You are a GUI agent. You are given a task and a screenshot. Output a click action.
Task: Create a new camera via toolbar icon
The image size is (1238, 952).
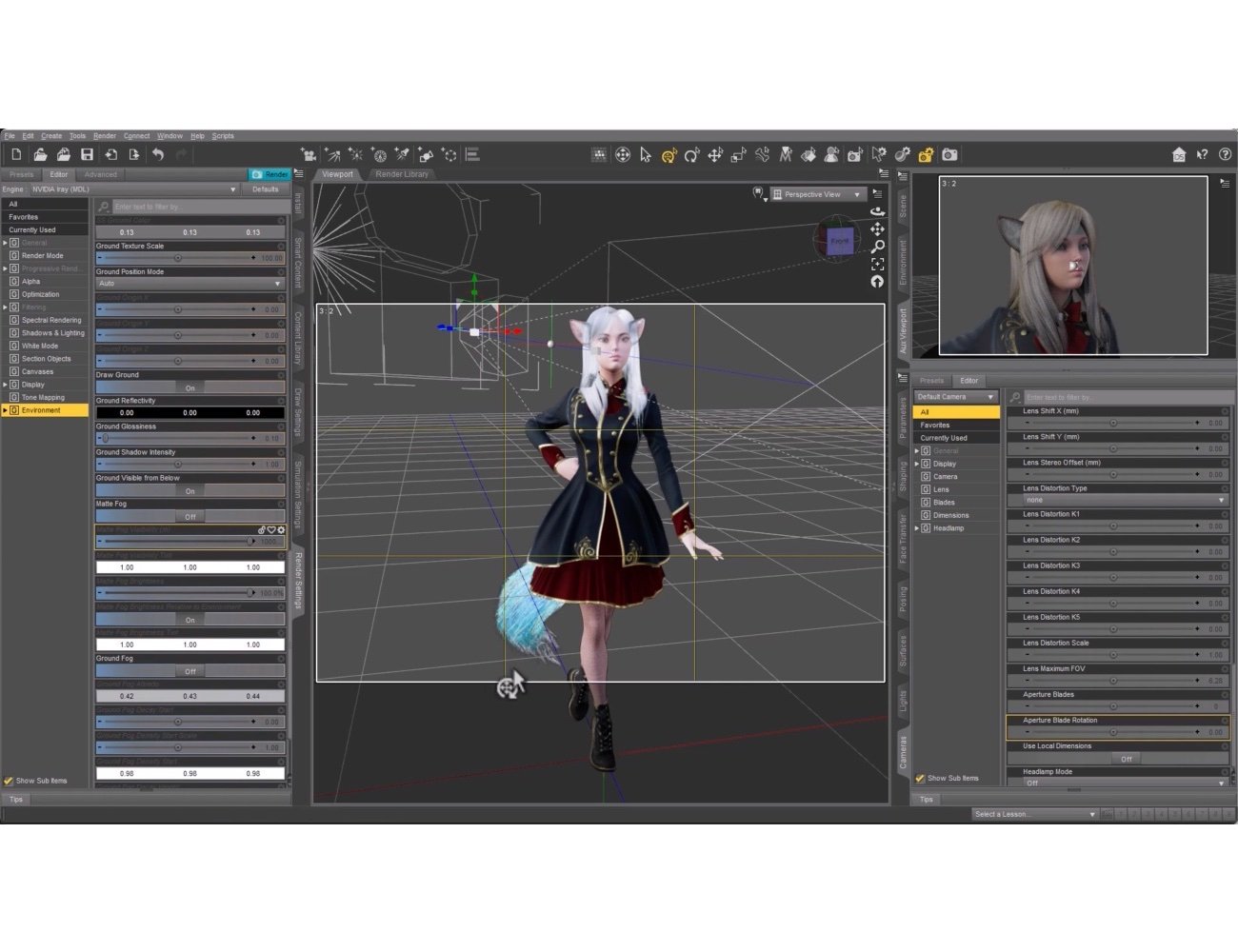(x=309, y=154)
